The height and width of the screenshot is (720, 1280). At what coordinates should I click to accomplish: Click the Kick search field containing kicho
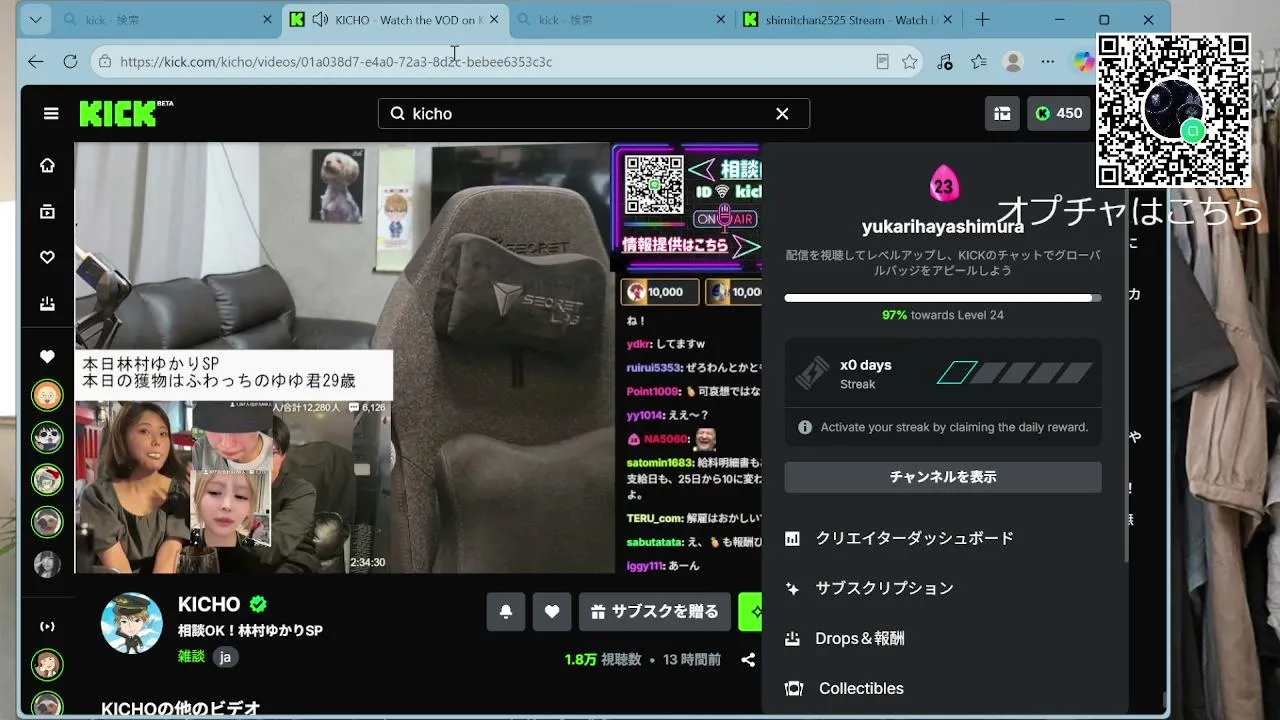pos(594,114)
